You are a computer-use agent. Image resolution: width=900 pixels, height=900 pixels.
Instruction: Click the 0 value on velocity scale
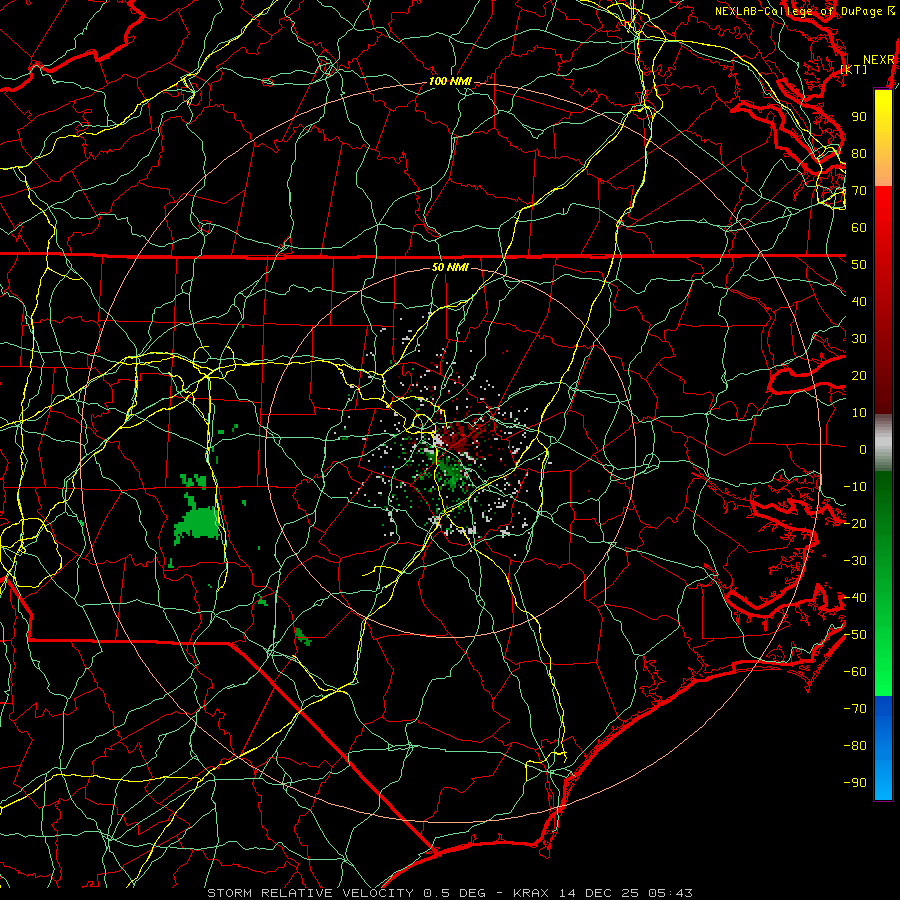863,450
